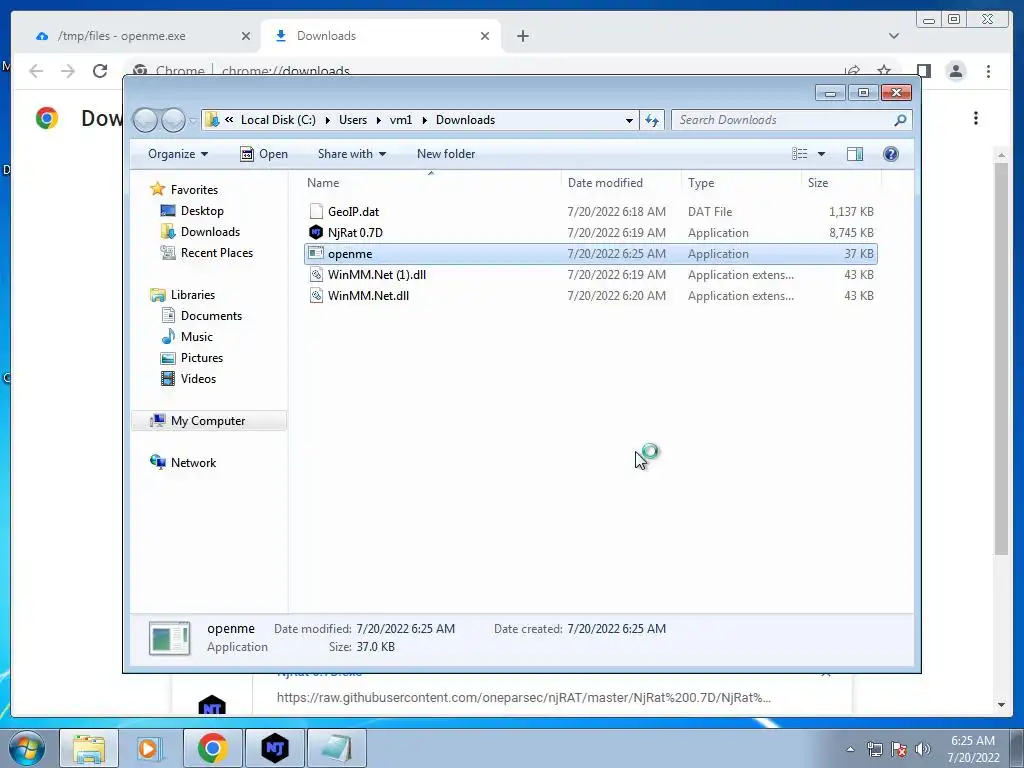Open File Explorer from taskbar

click(89, 748)
